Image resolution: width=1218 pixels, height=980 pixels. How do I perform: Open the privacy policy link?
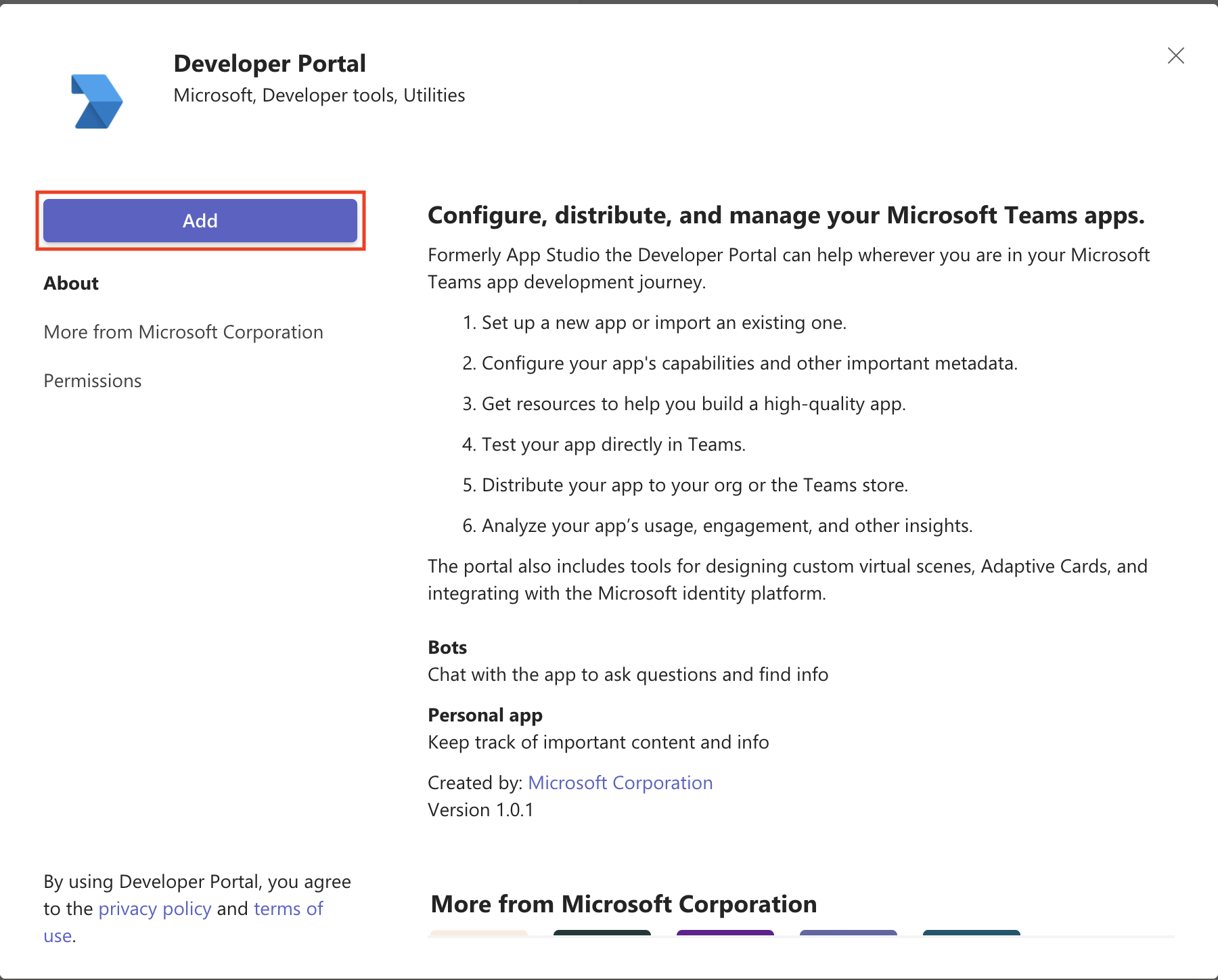click(155, 908)
